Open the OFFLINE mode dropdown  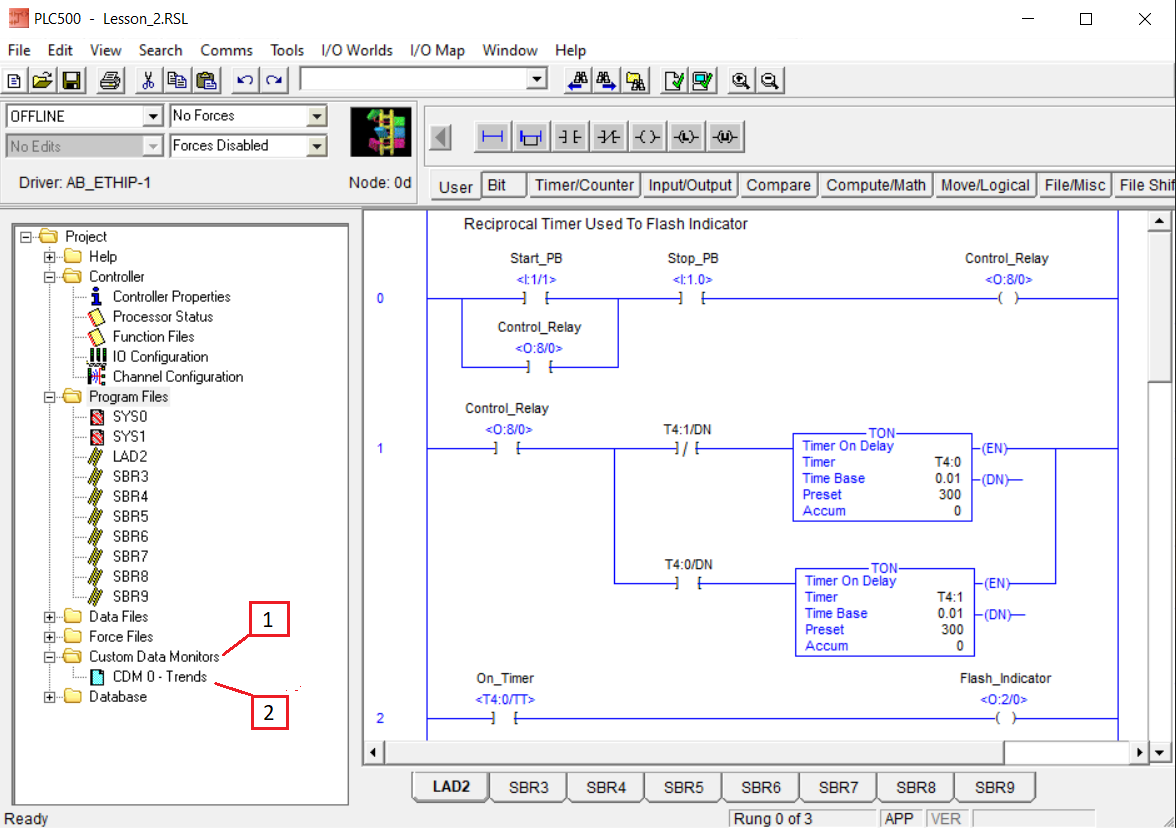[152, 116]
